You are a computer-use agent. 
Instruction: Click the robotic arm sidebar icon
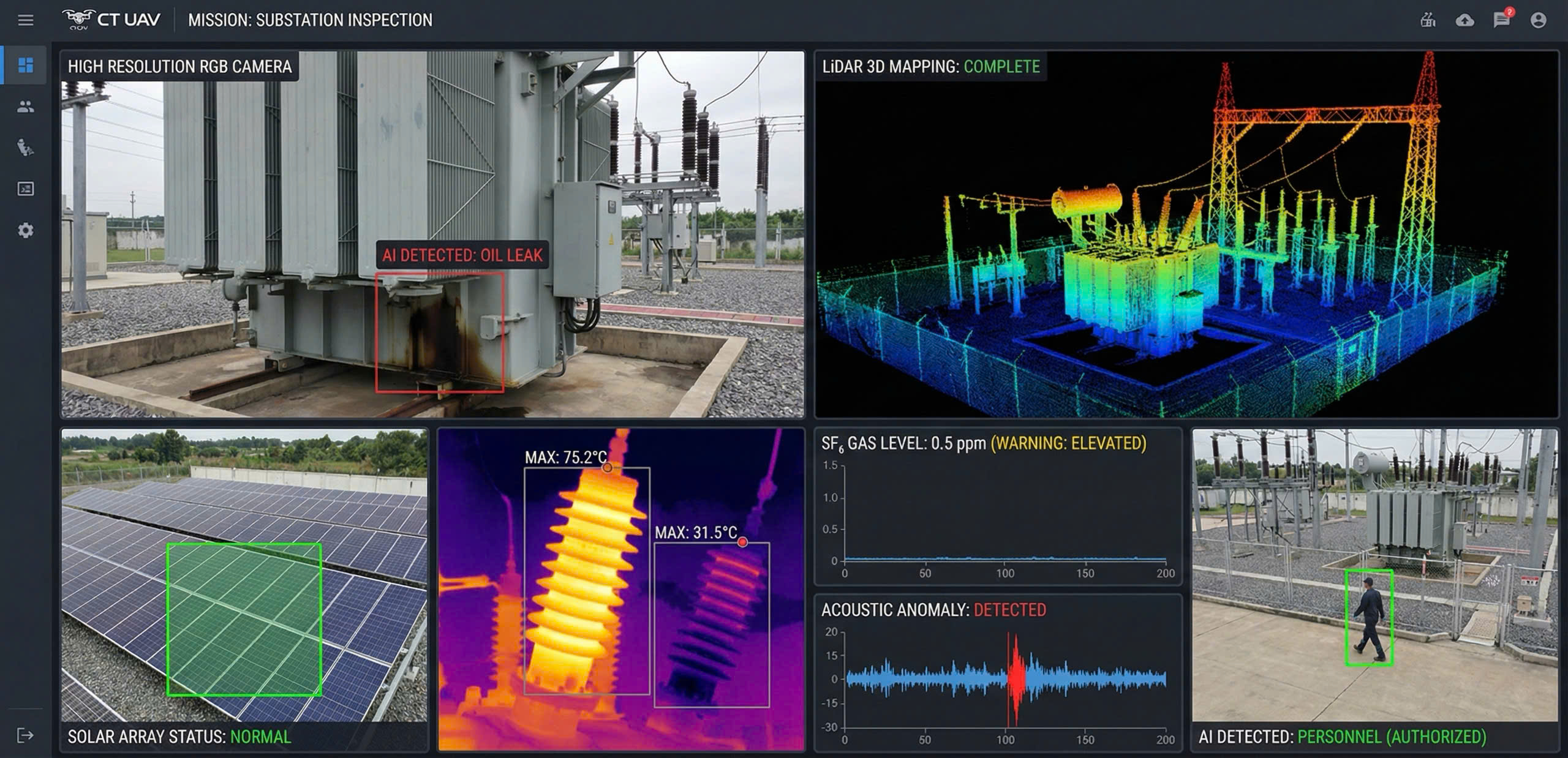tap(26, 148)
